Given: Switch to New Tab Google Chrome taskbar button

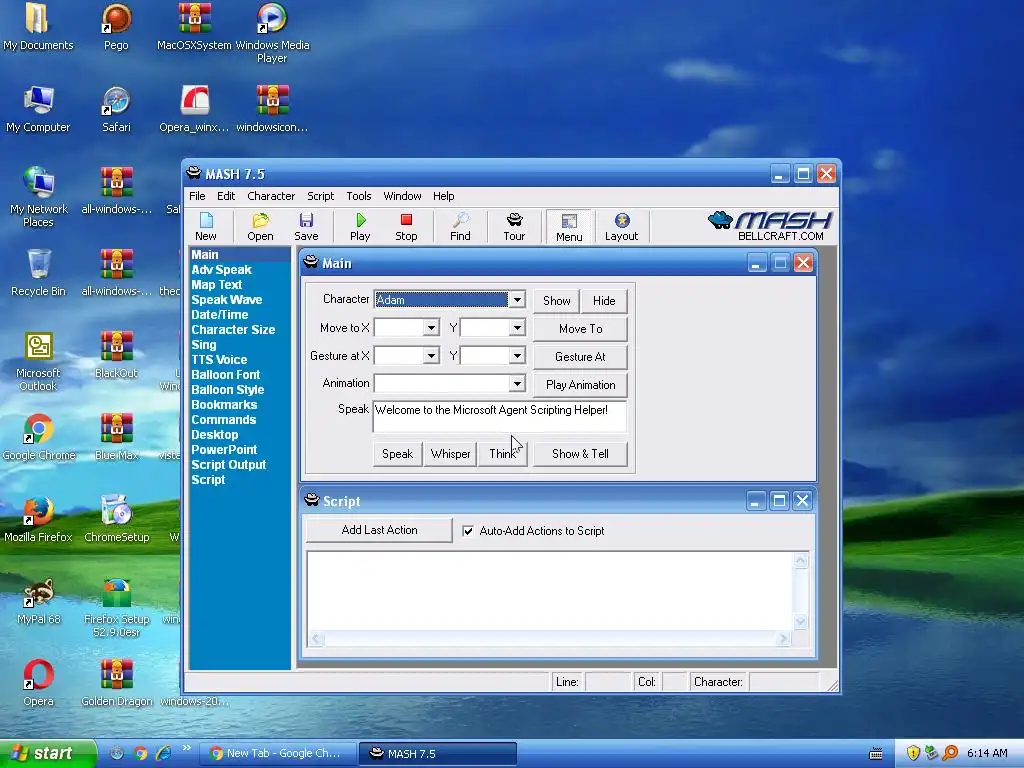Looking at the screenshot, I should (277, 754).
